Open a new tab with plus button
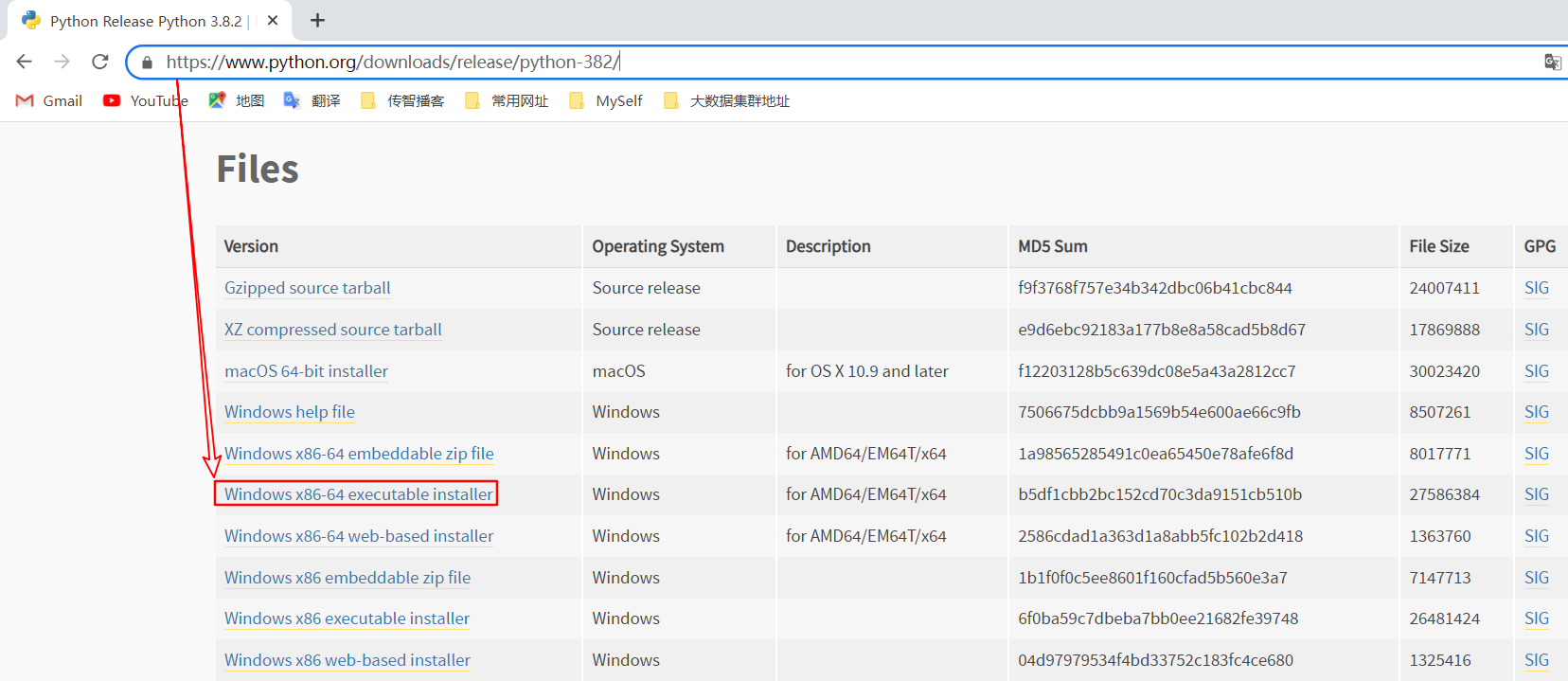Image resolution: width=1568 pixels, height=681 pixels. [x=318, y=20]
